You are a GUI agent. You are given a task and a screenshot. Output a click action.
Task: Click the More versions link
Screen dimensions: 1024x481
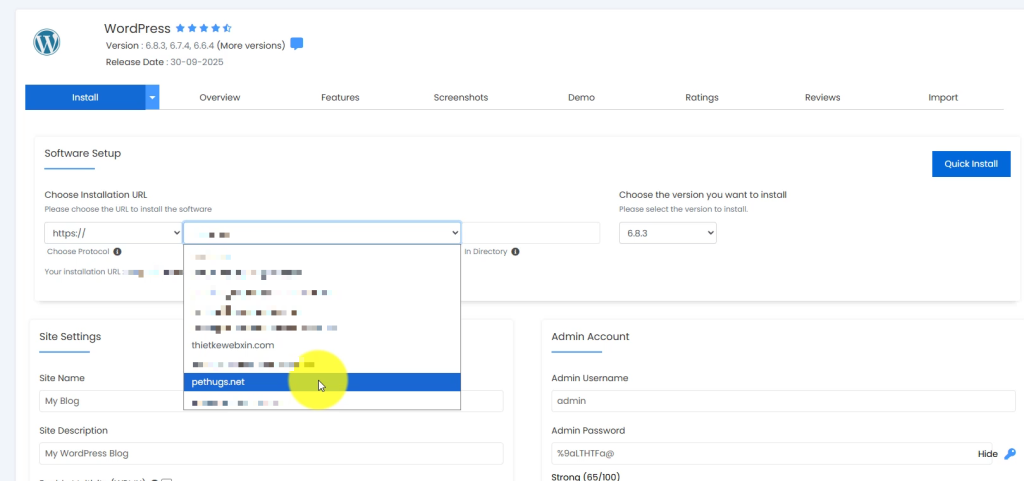[251, 46]
